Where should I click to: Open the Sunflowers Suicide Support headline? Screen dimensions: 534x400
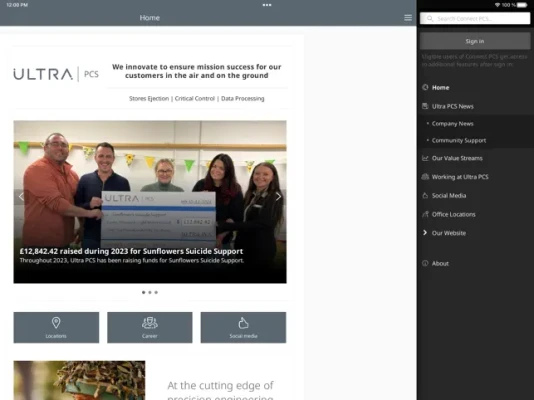click(131, 251)
